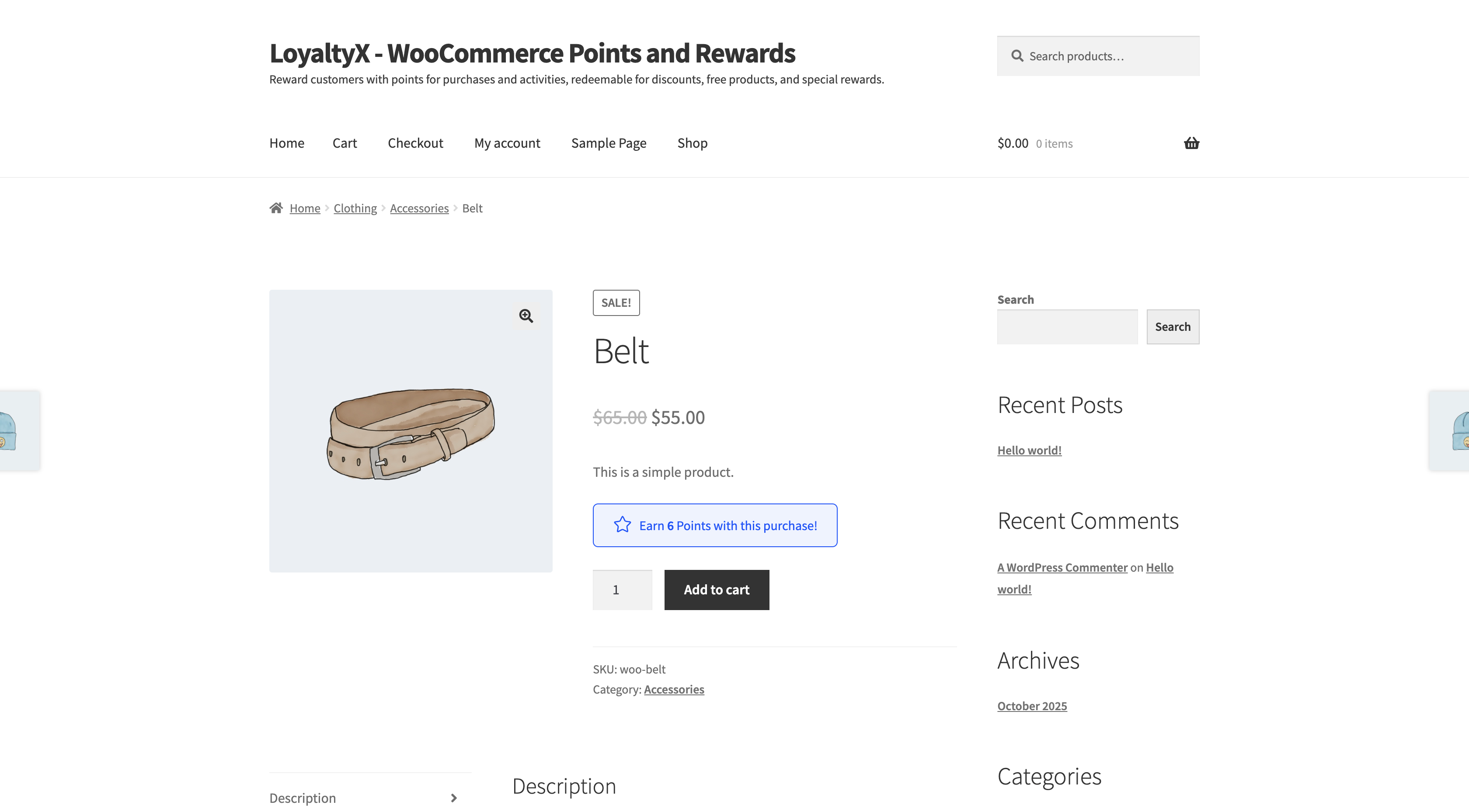Open the Hello world! recent post link
This screenshot has width=1469, height=812.
[x=1029, y=450]
